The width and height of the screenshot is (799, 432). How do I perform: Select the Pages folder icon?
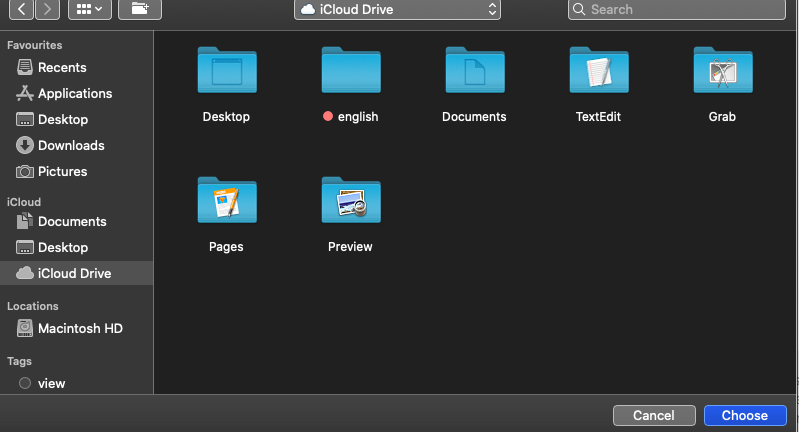click(x=227, y=200)
